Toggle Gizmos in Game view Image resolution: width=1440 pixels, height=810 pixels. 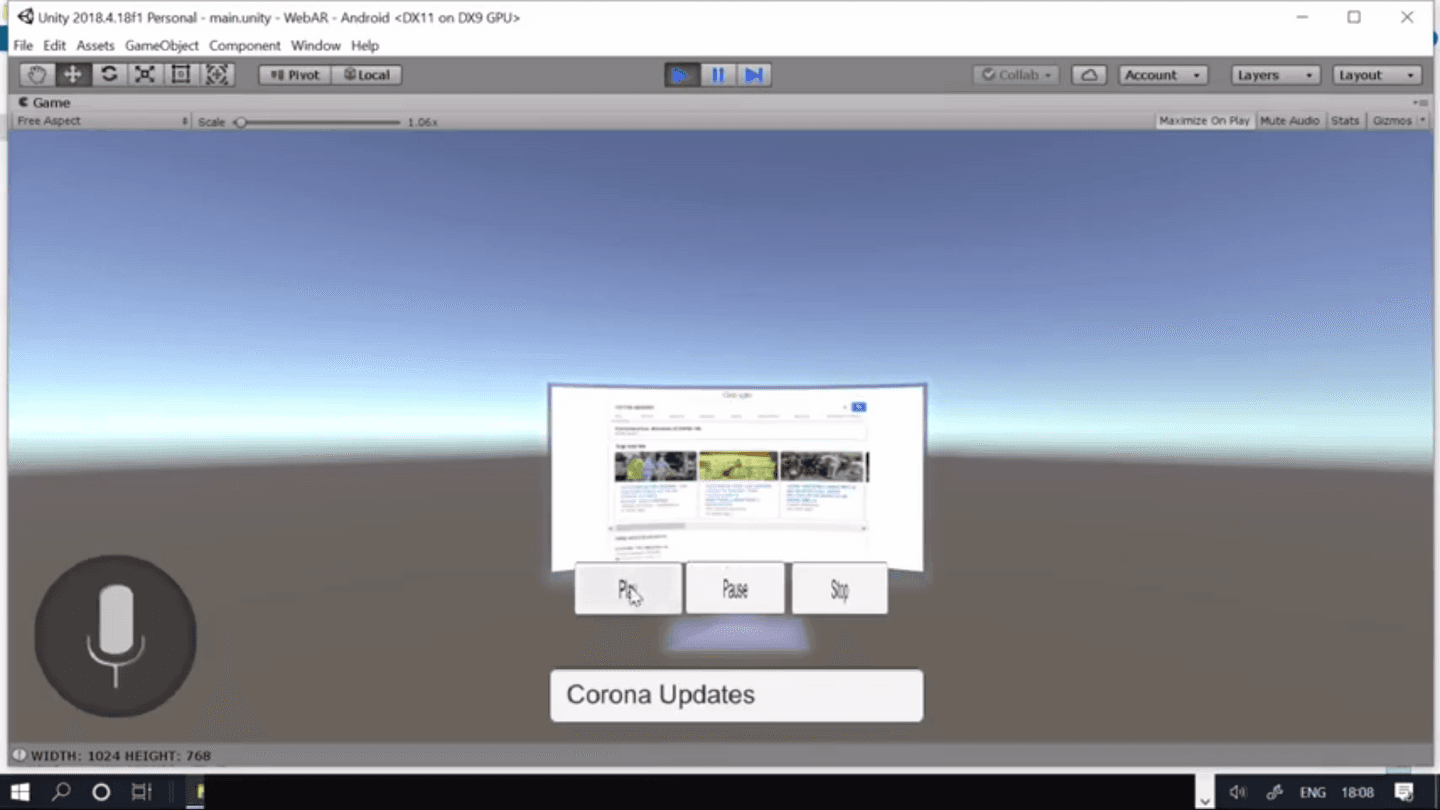[1391, 121]
